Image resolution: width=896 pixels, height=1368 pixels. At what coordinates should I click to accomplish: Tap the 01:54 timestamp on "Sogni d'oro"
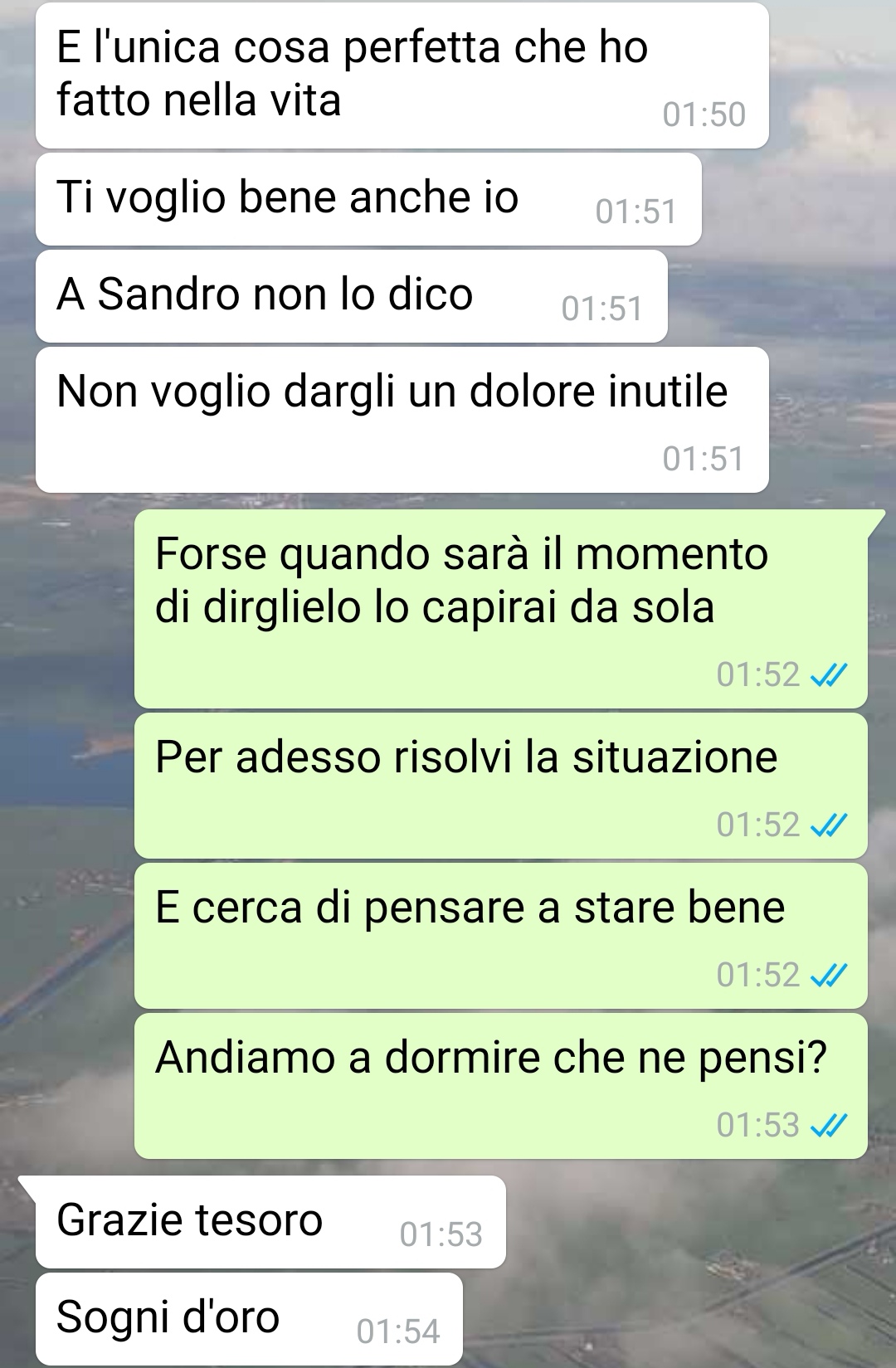[398, 1331]
